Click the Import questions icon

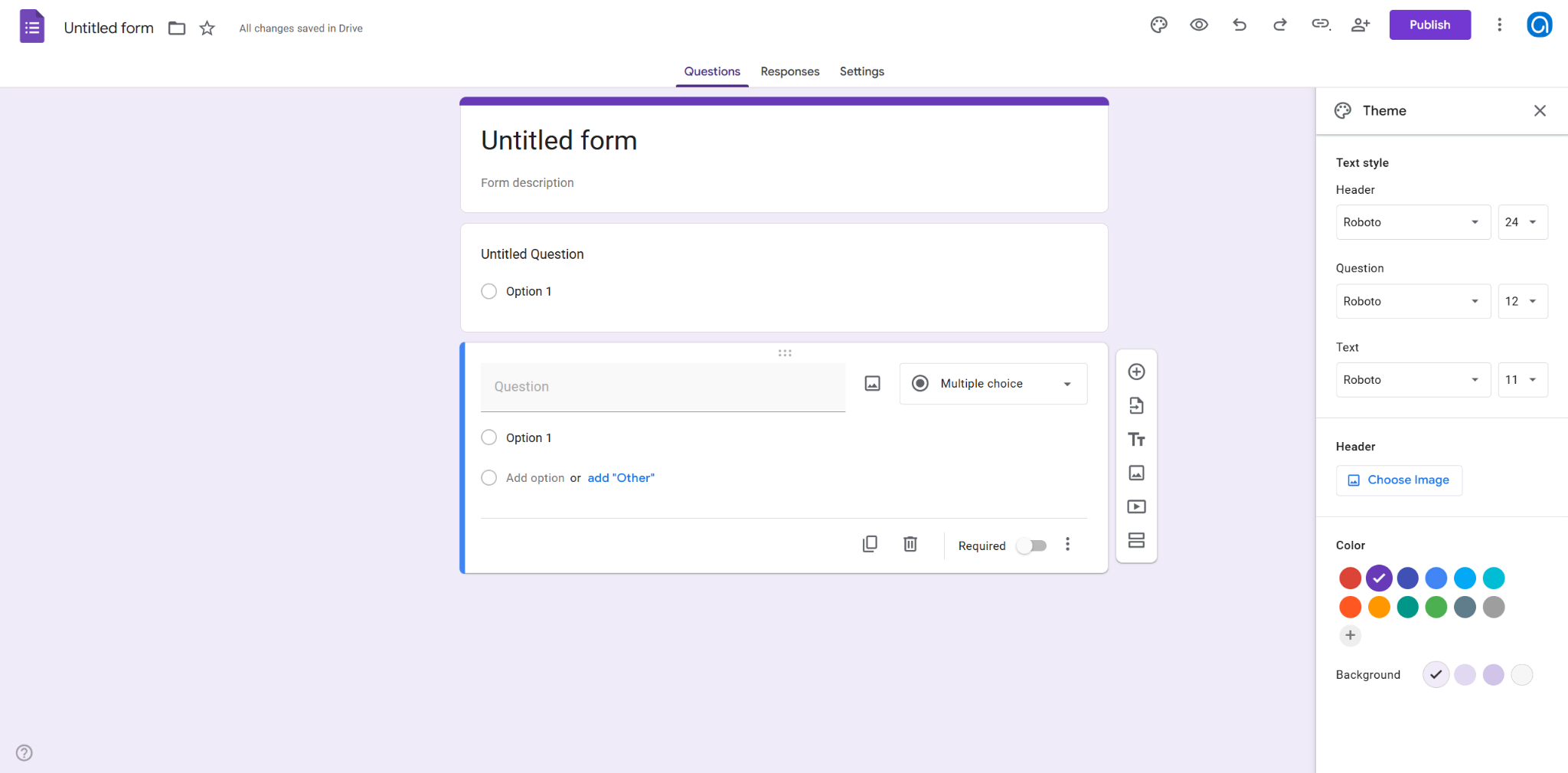click(x=1136, y=405)
